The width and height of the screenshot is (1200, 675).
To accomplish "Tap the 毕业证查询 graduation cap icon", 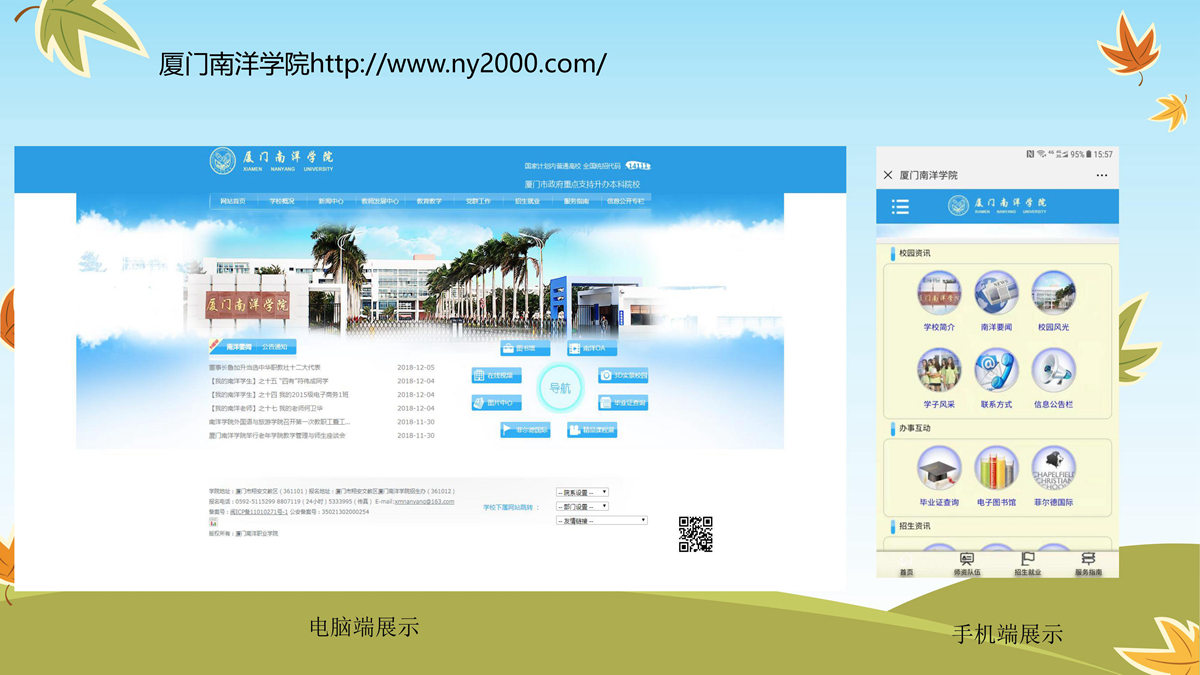I will click(939, 469).
